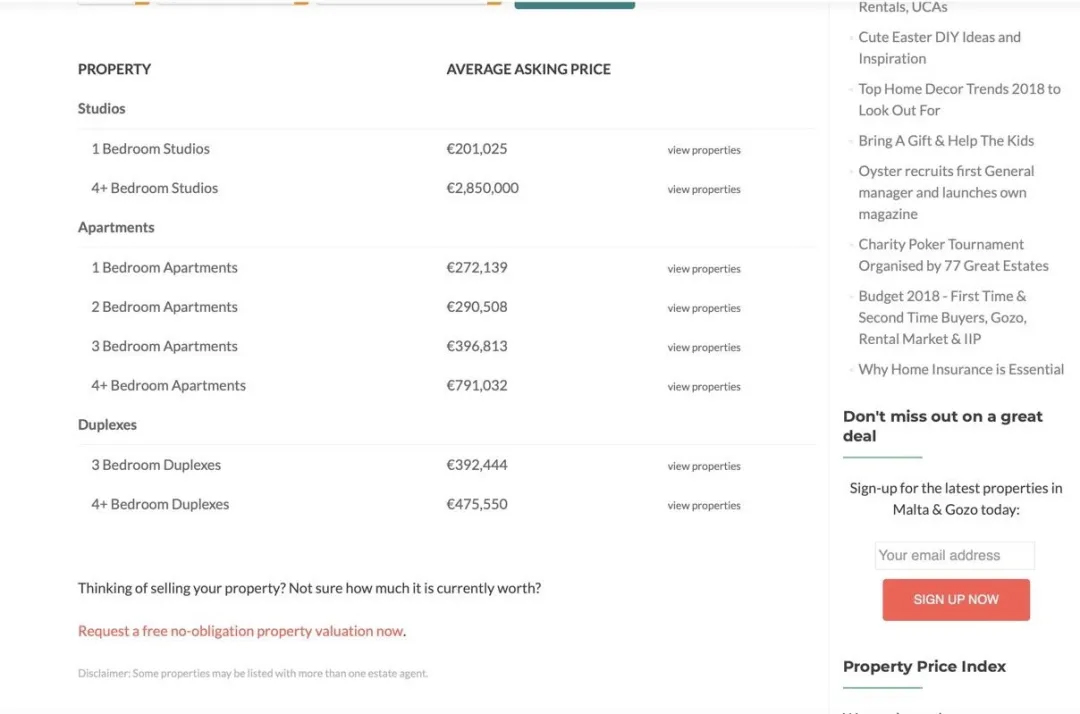View properties for 4+ Bedroom Duplexes
This screenshot has width=1080, height=714.
[703, 505]
